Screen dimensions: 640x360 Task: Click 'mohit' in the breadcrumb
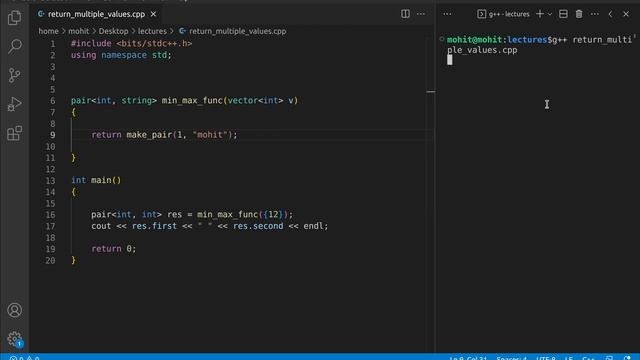[78, 31]
